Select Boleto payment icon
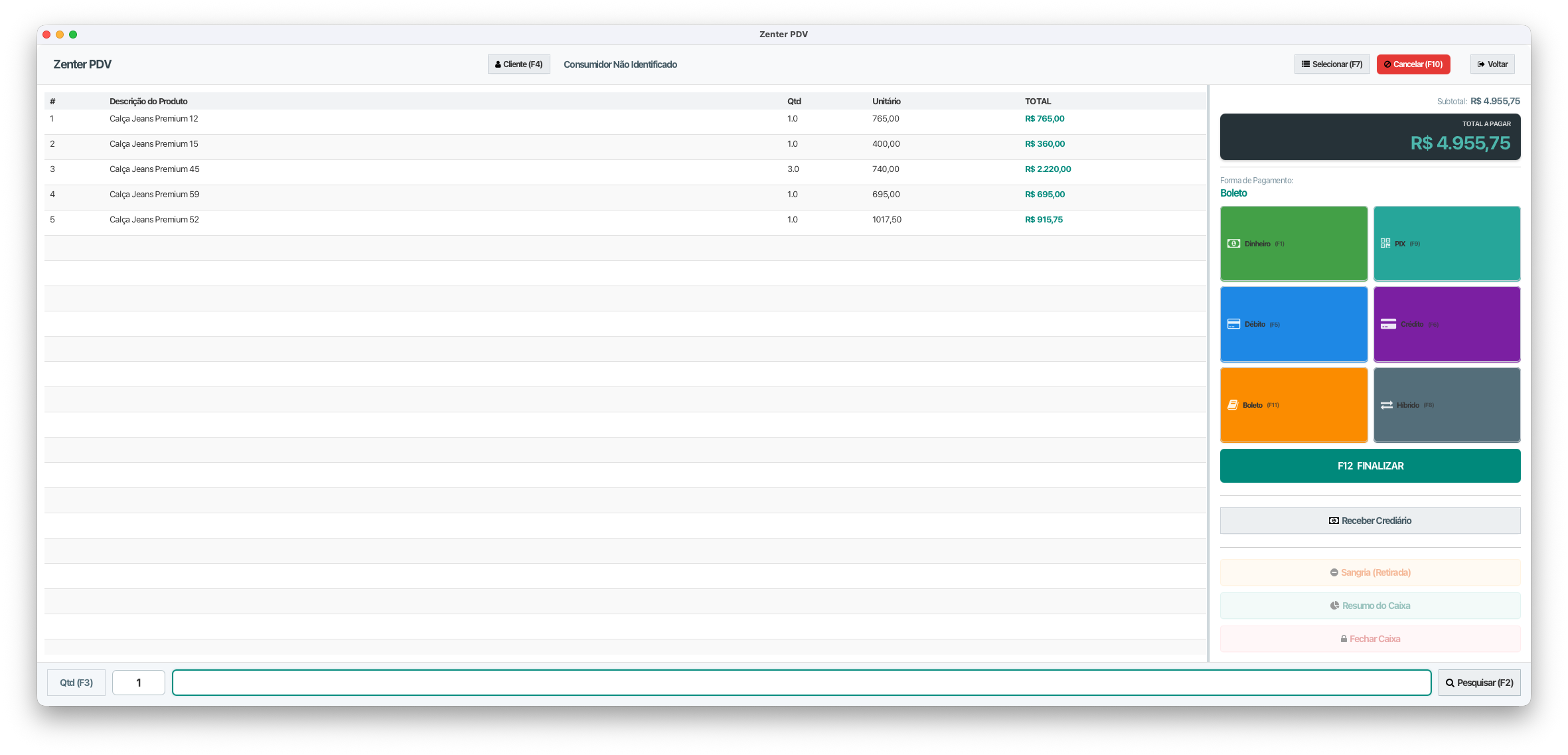 click(1232, 405)
